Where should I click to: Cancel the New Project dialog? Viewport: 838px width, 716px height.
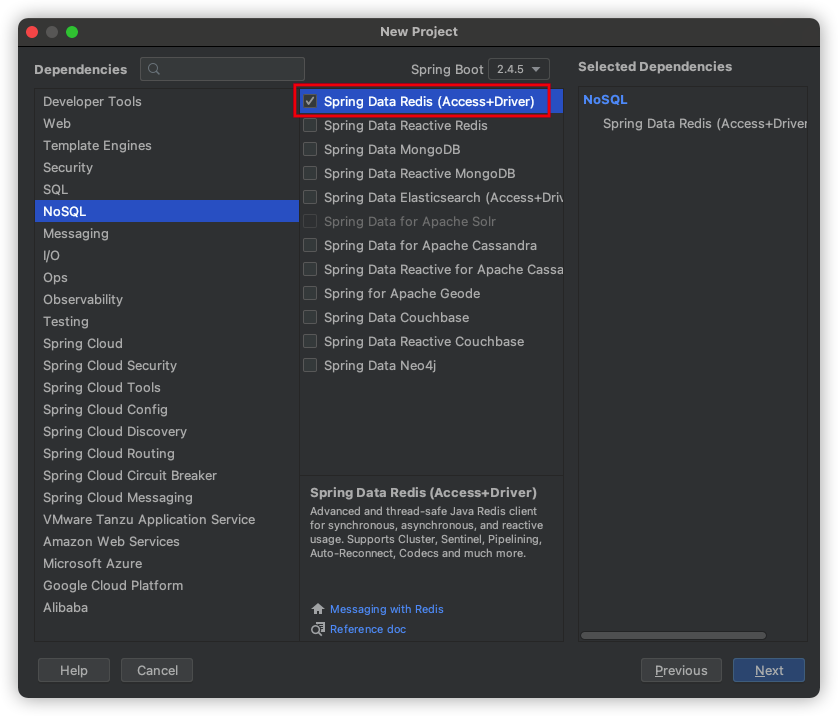tap(157, 670)
